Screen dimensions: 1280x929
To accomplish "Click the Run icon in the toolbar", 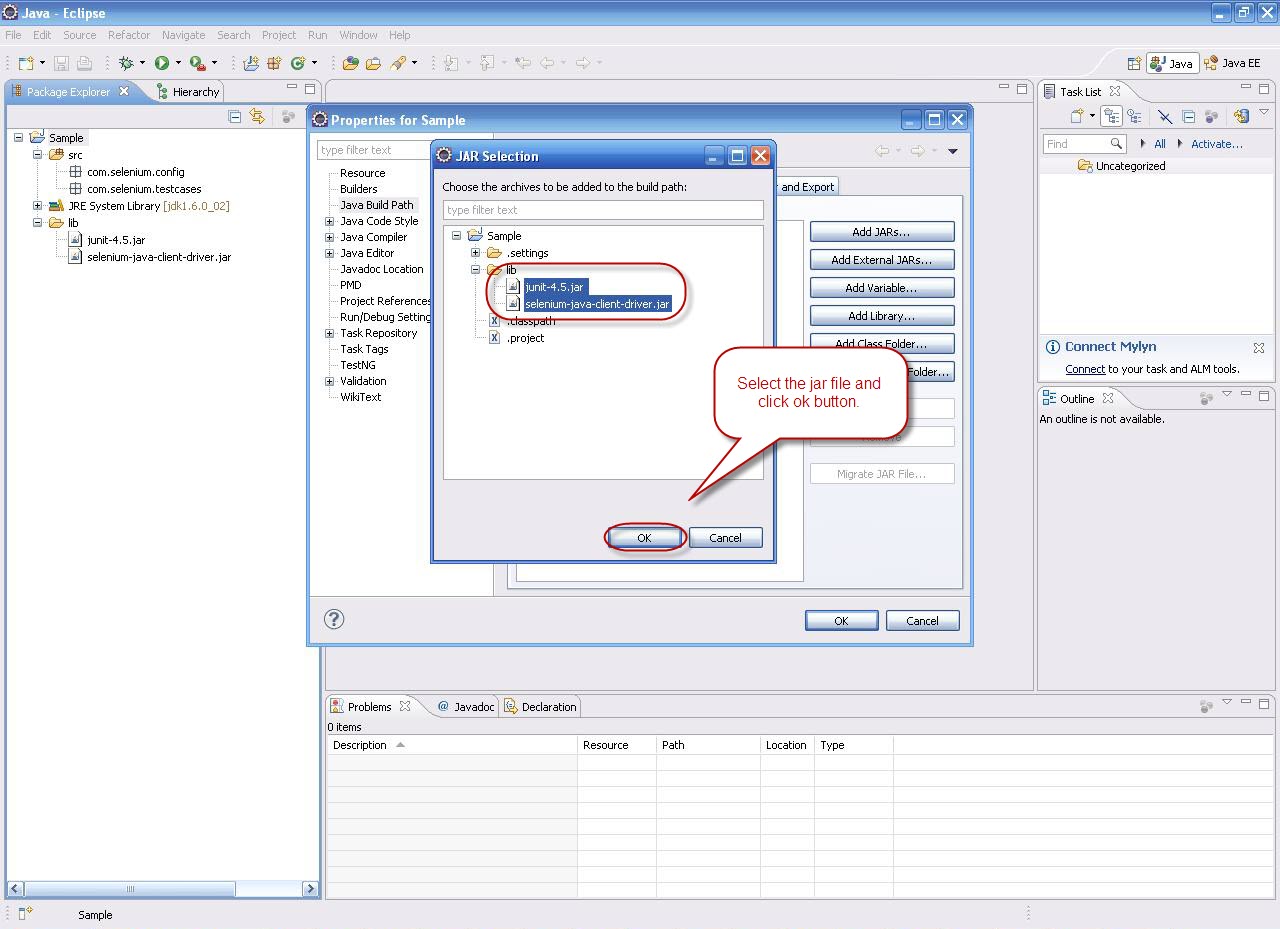I will (161, 62).
